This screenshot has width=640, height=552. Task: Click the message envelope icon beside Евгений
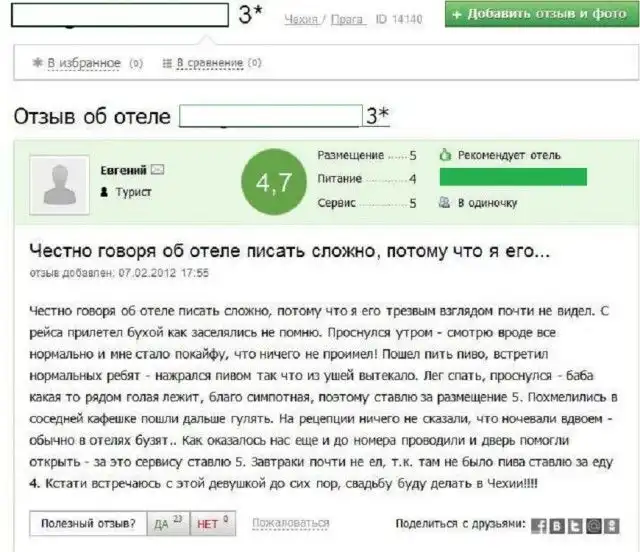coord(158,170)
